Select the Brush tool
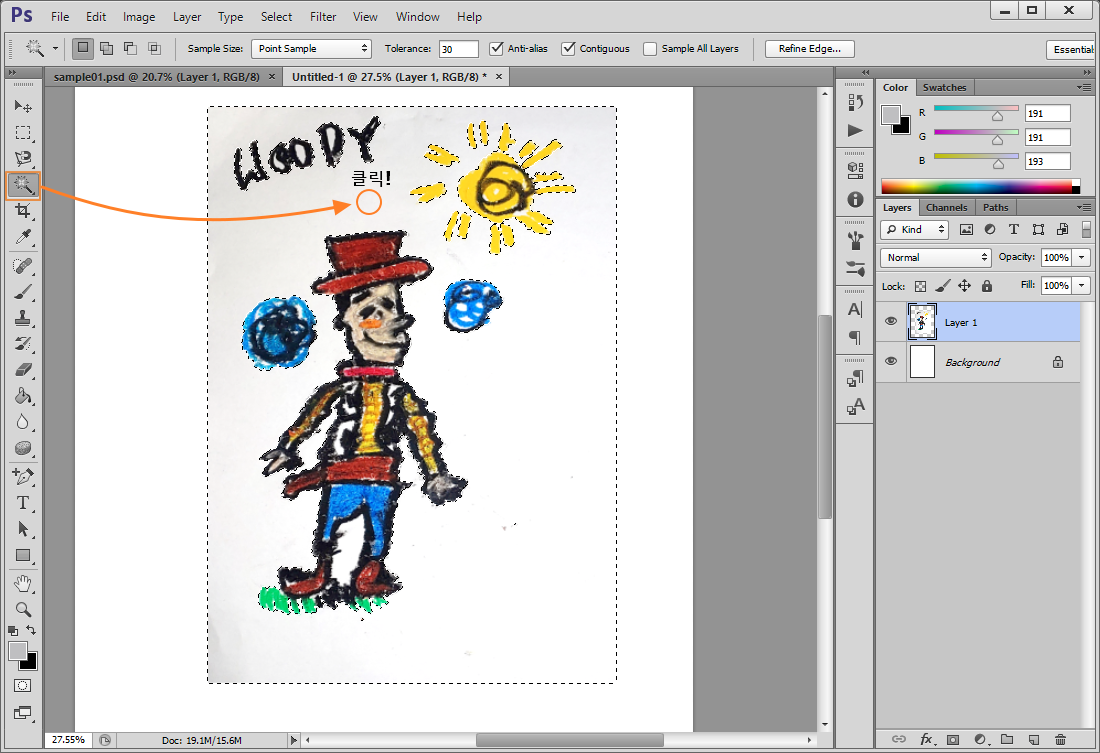 pyautogui.click(x=23, y=292)
